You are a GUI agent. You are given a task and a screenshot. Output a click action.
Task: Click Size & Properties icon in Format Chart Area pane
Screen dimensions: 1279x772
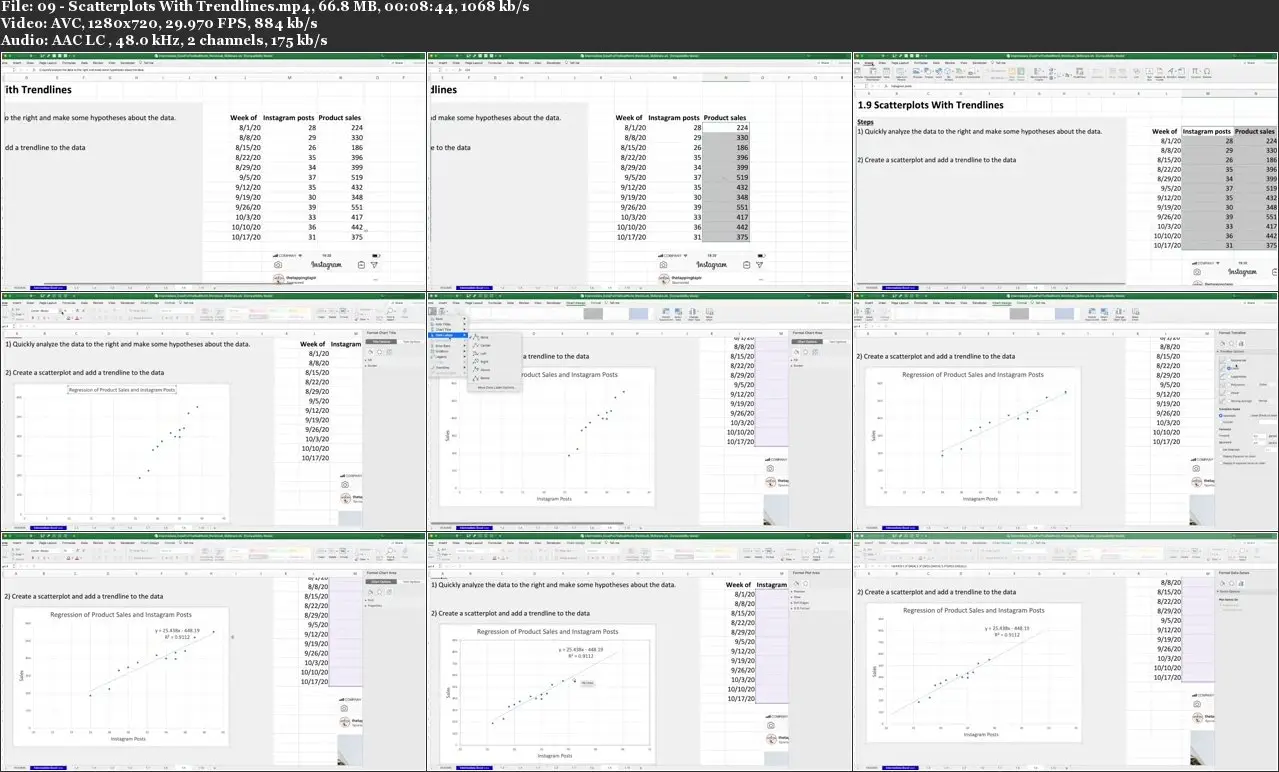coord(815,352)
